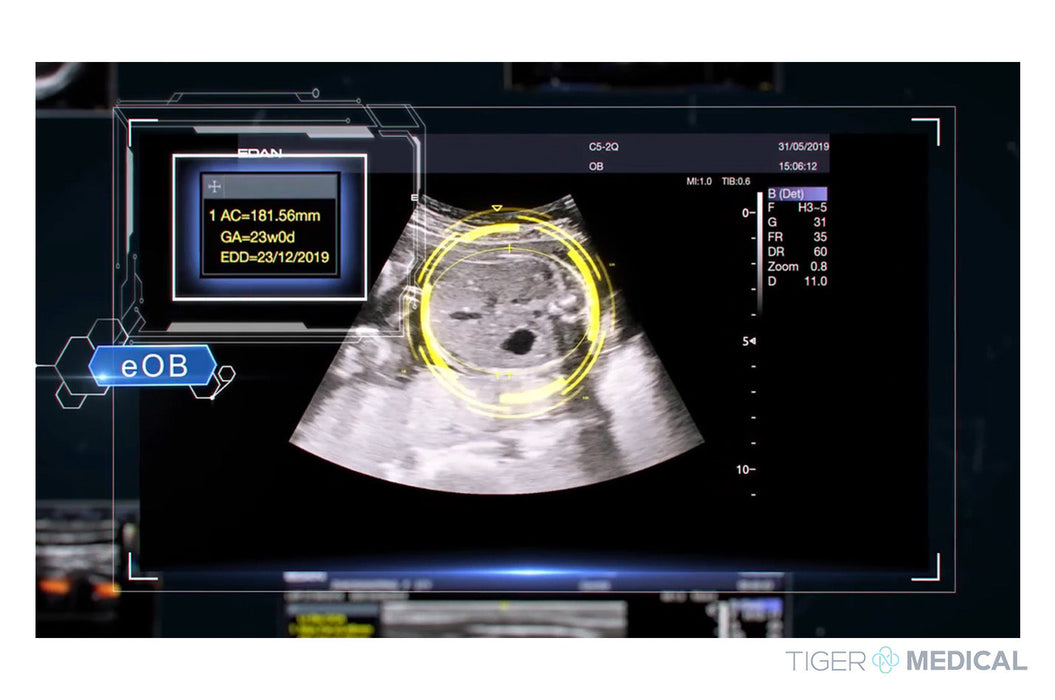Click the dark stomach bubble in the scan
1055x700 pixels.
coord(519,341)
